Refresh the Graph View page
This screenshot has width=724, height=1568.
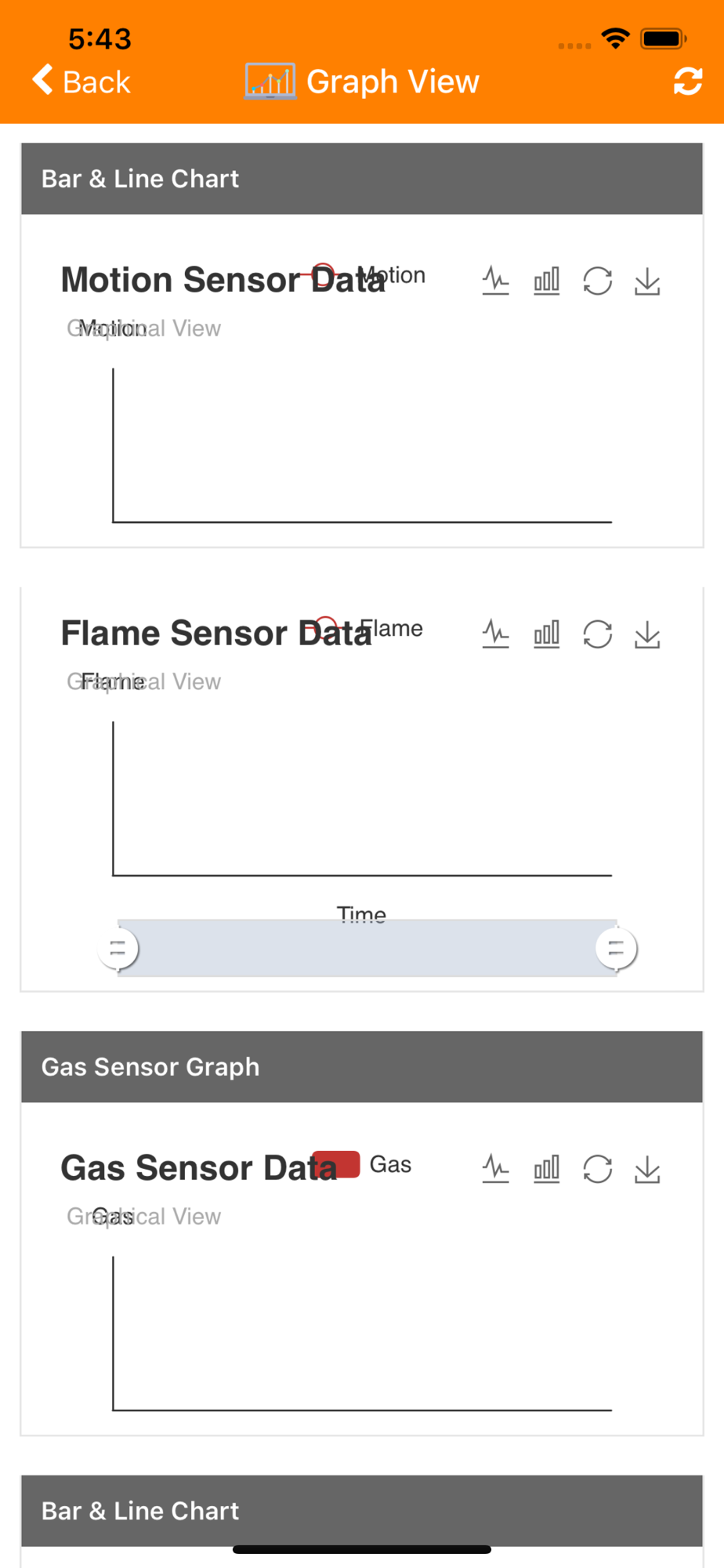[687, 82]
